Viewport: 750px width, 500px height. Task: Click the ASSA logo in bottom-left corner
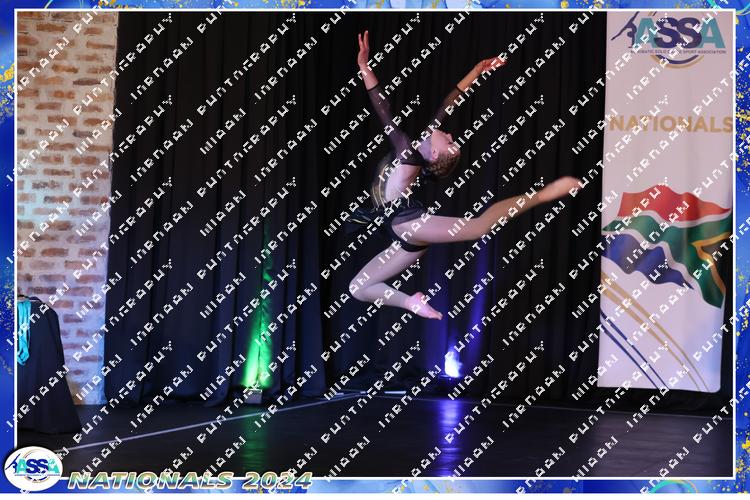click(32, 468)
